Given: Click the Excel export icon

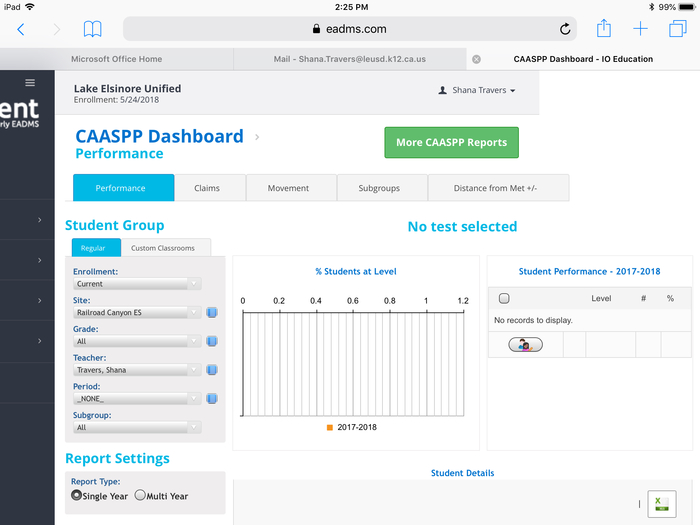Looking at the screenshot, I should [x=661, y=504].
